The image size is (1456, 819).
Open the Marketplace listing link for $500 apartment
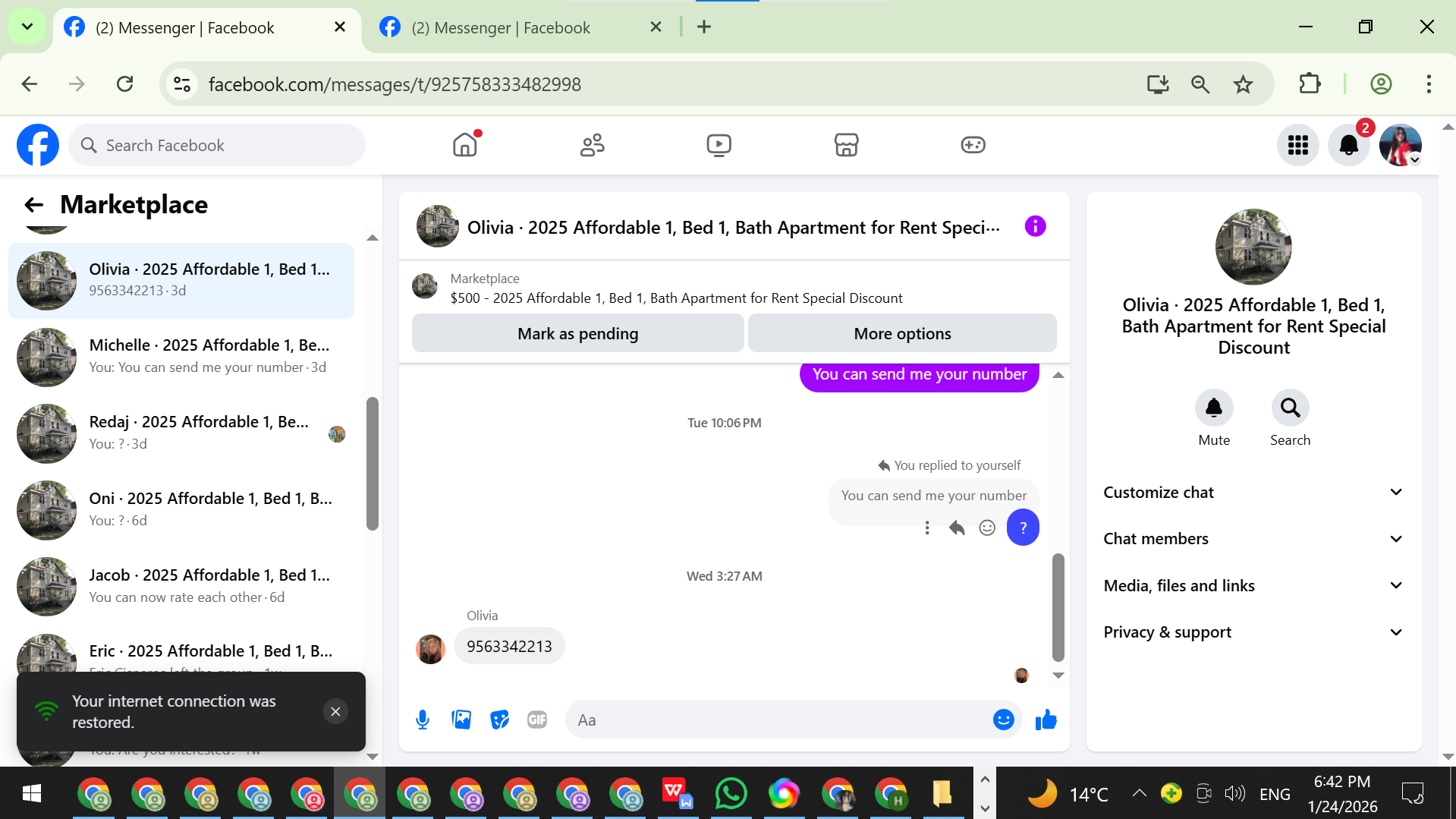(676, 298)
